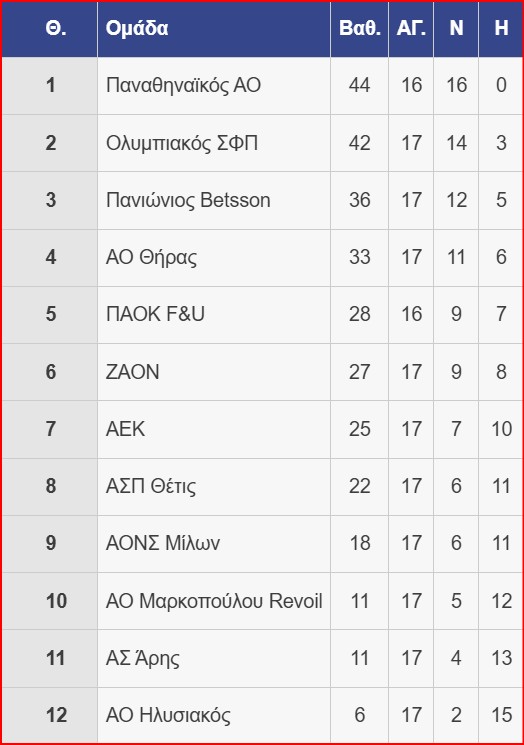
Task: Open the Παναθηναϊκός ΑΟ team entry
Action: point(183,85)
